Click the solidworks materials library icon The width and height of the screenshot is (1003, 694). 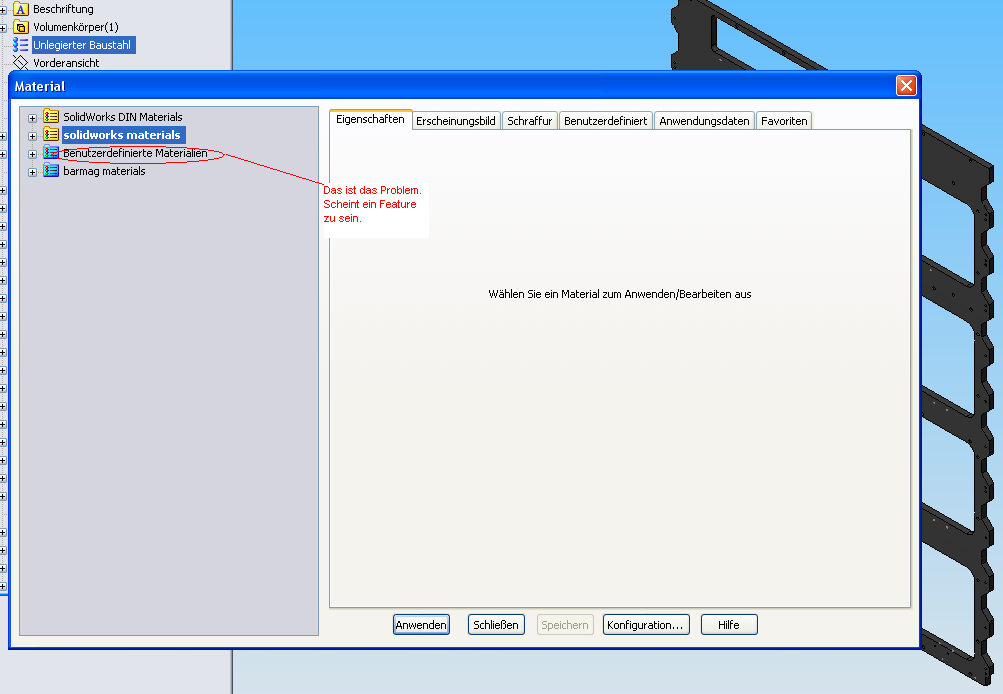(51, 134)
